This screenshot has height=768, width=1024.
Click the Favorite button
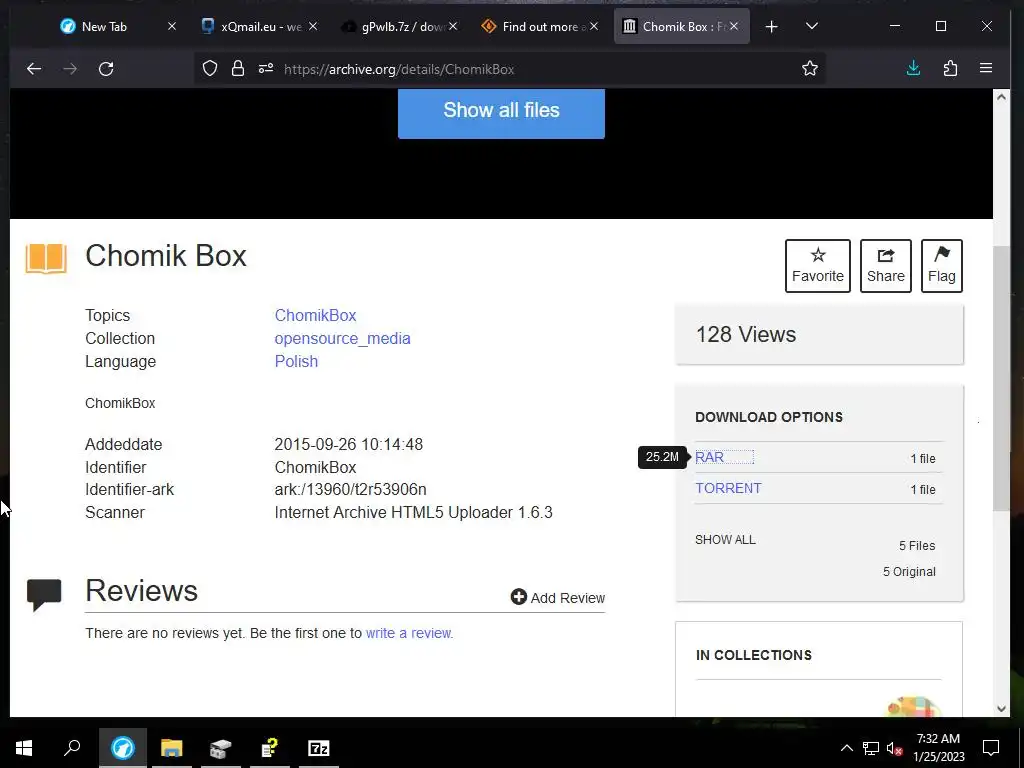point(818,266)
